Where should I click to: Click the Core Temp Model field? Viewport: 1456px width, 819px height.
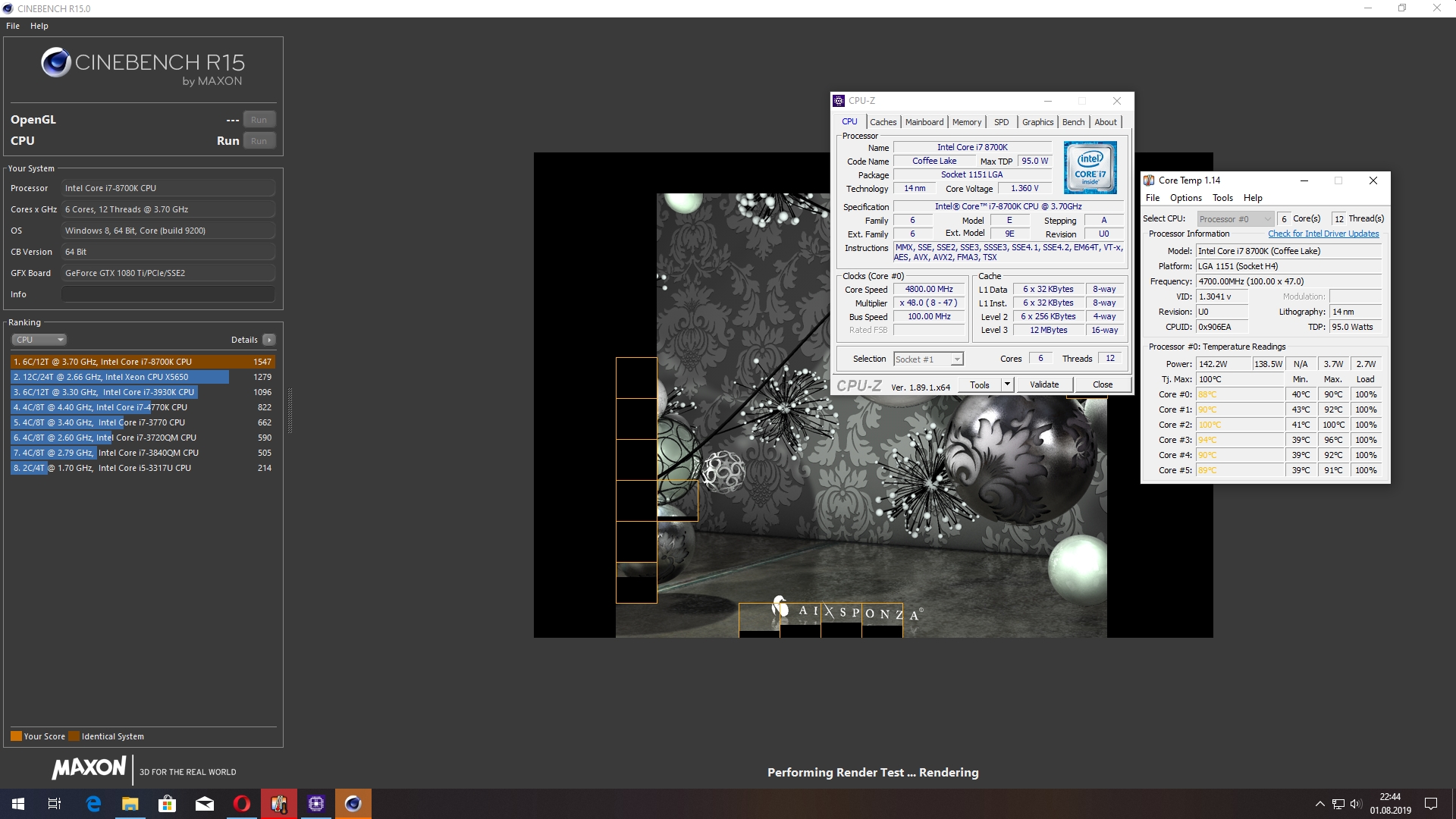[x=1288, y=251]
